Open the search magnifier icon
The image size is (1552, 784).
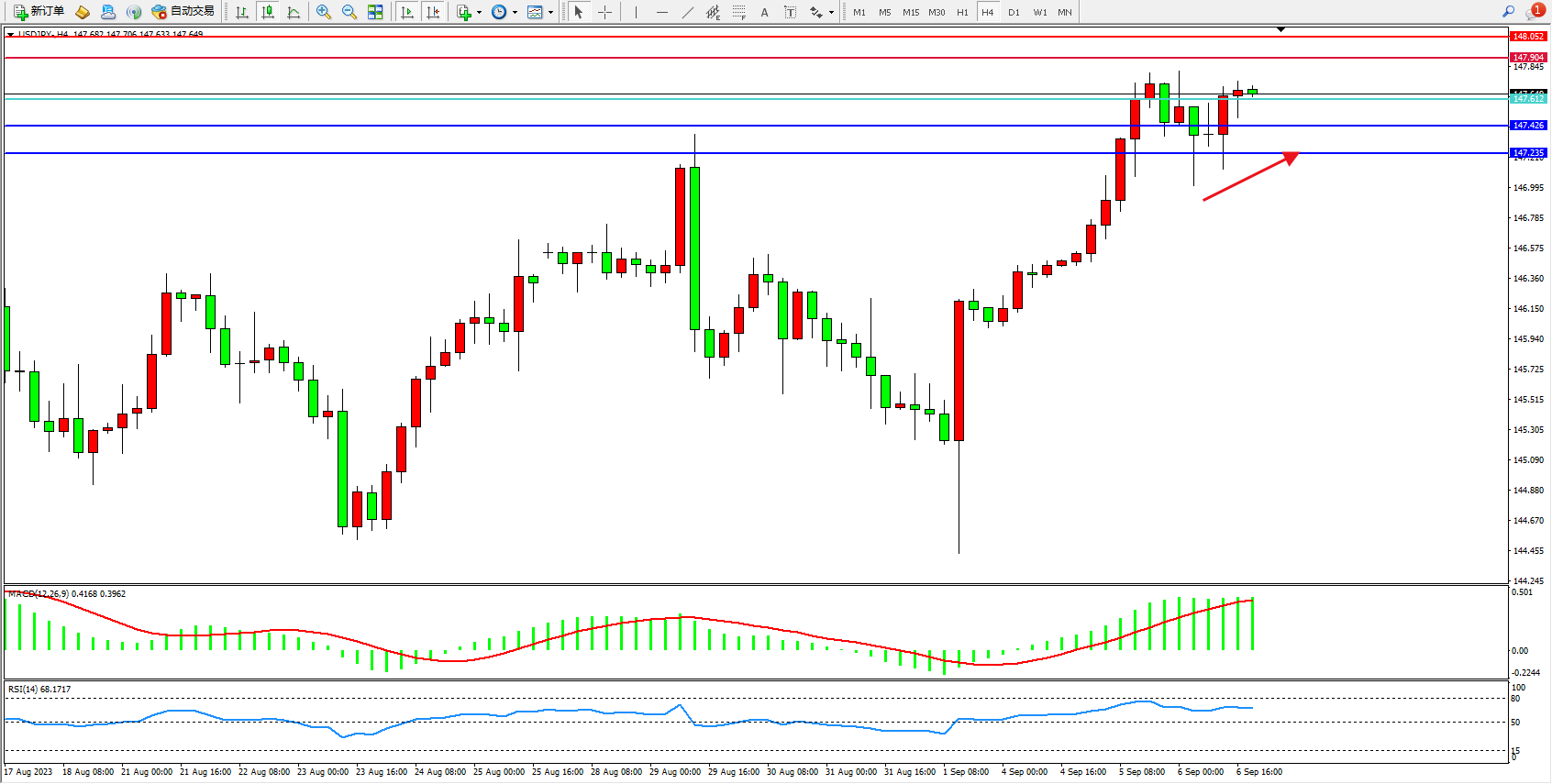(x=1508, y=12)
